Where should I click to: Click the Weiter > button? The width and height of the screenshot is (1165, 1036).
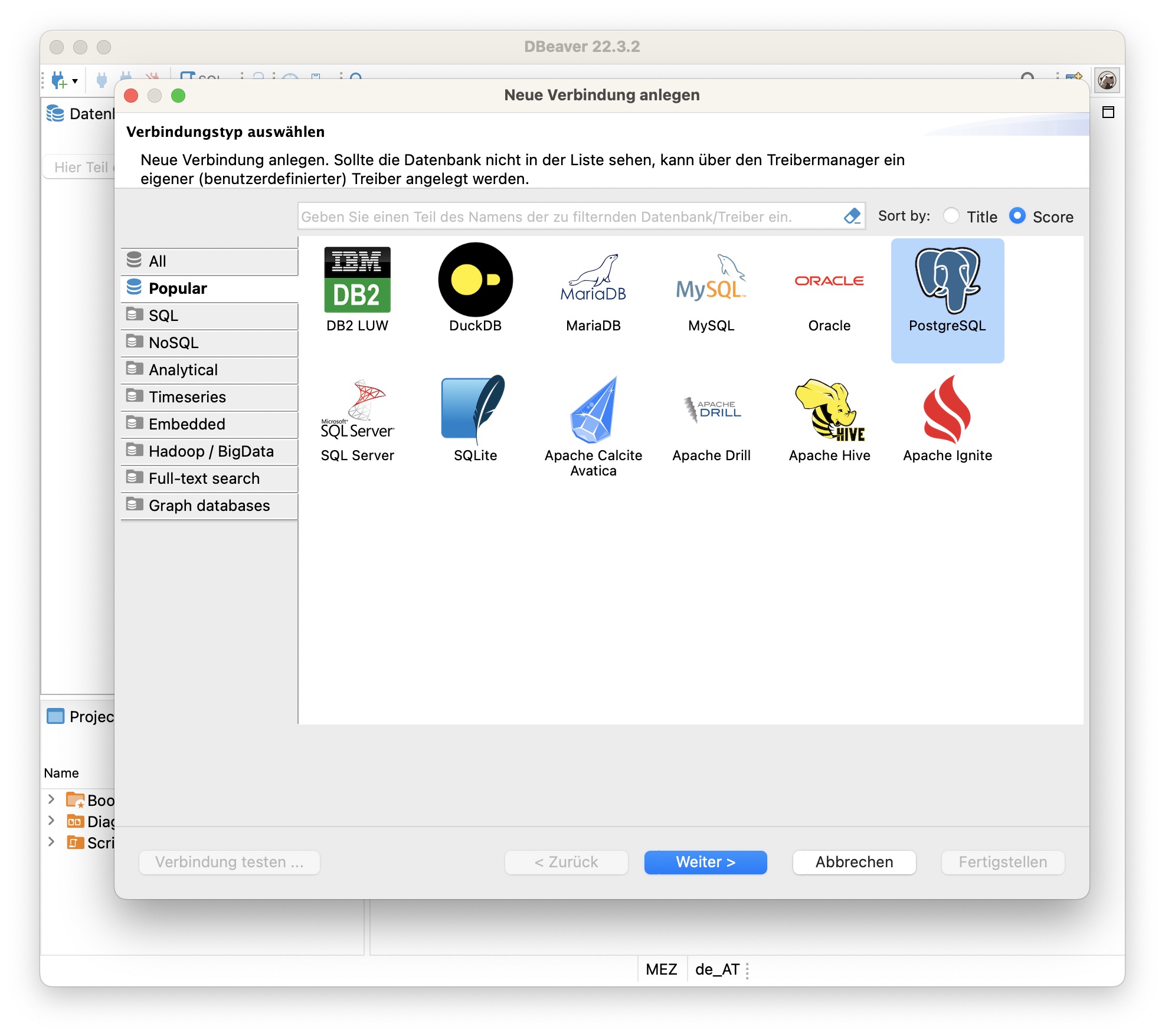[x=705, y=862]
